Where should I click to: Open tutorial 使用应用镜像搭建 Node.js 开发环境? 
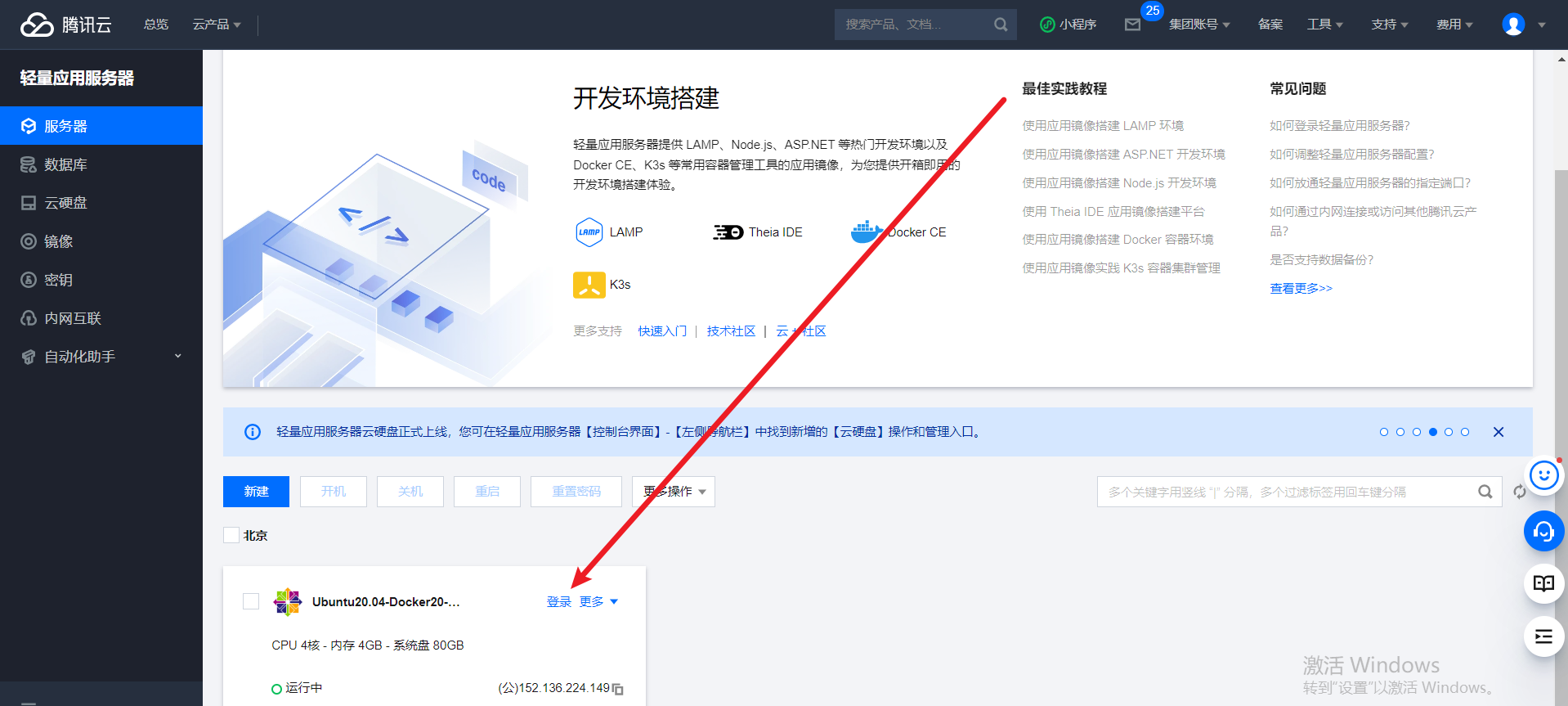(x=1119, y=183)
